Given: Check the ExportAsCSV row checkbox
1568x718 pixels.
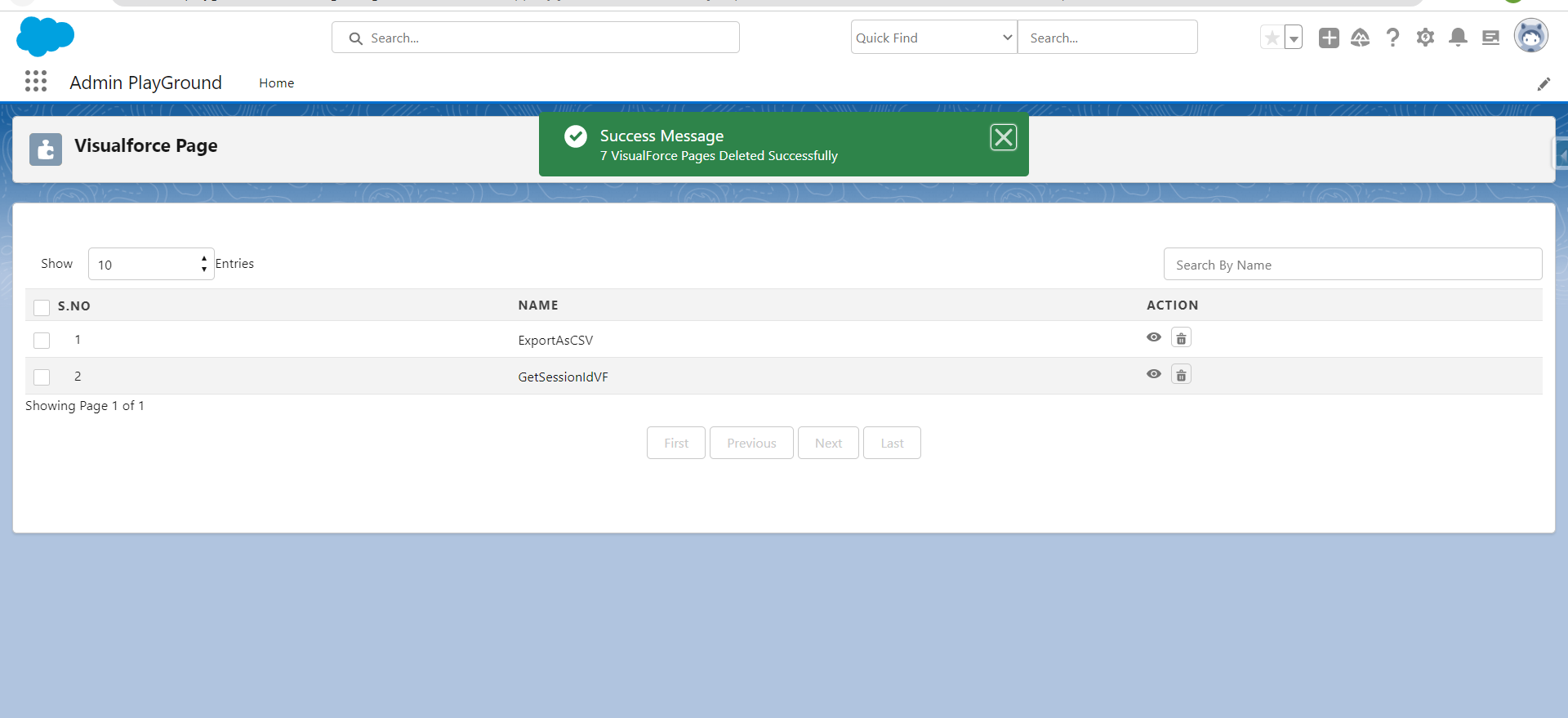Looking at the screenshot, I should click(42, 341).
